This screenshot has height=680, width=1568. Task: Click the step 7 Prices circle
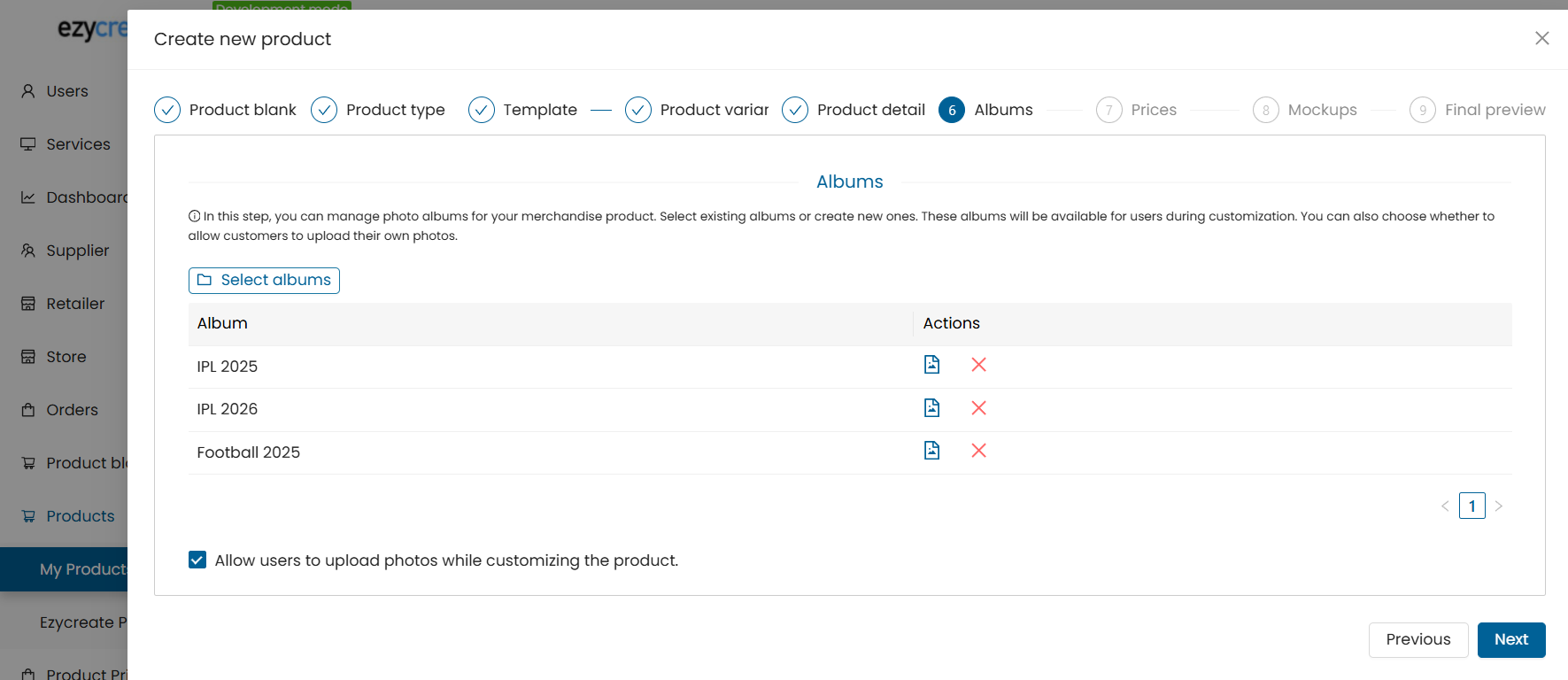1109,110
